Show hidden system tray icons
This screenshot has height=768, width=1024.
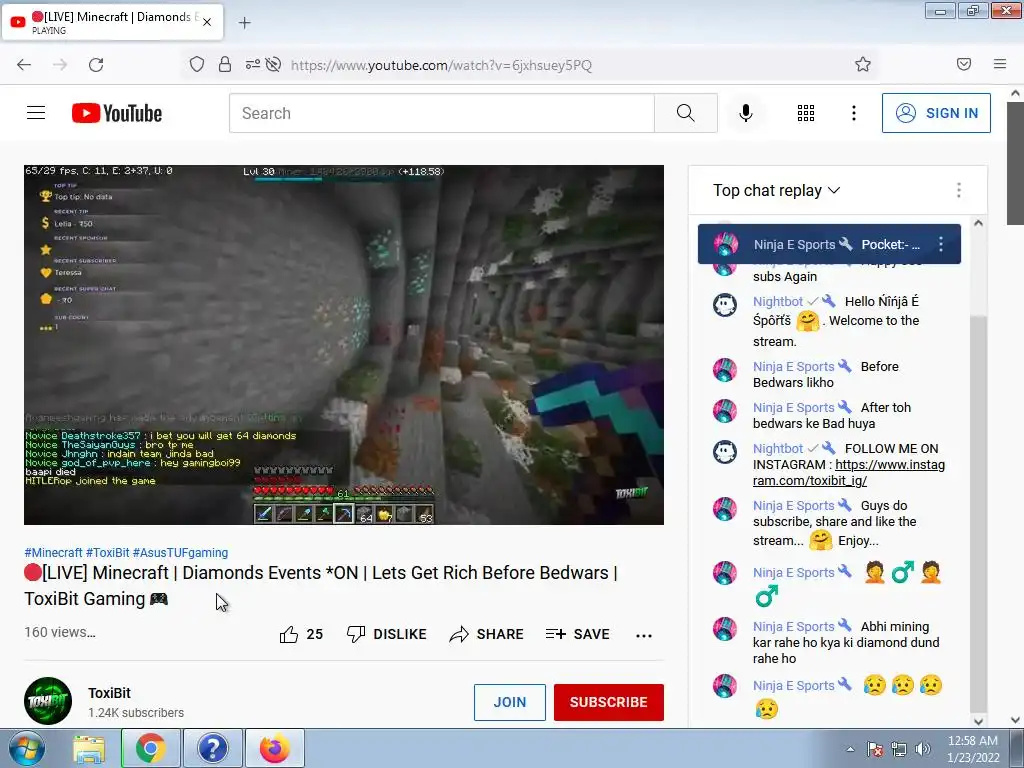[x=850, y=749]
